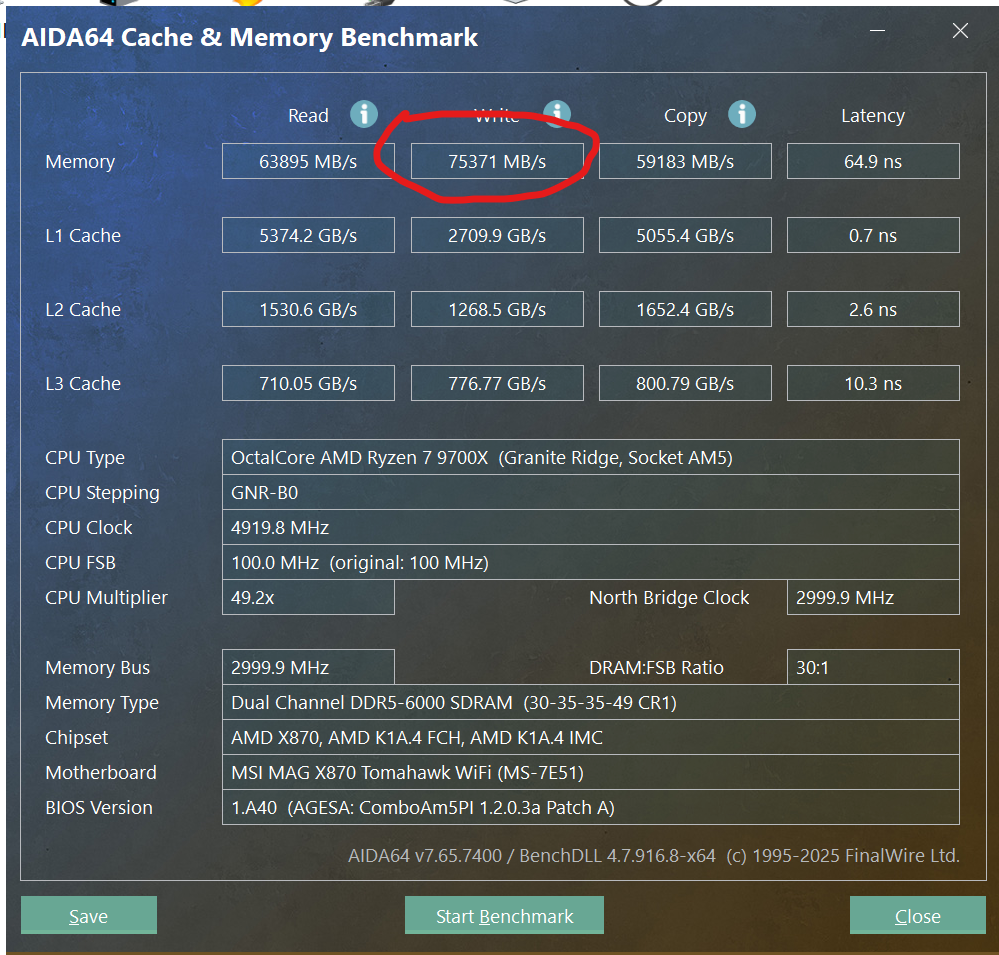Click the L3 Cache row label
Screen dimensions: 999x955
point(83,384)
